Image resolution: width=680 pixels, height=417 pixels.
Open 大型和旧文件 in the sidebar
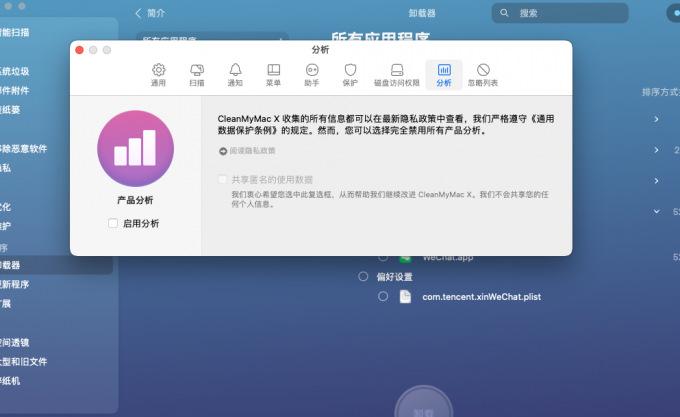coord(23,362)
